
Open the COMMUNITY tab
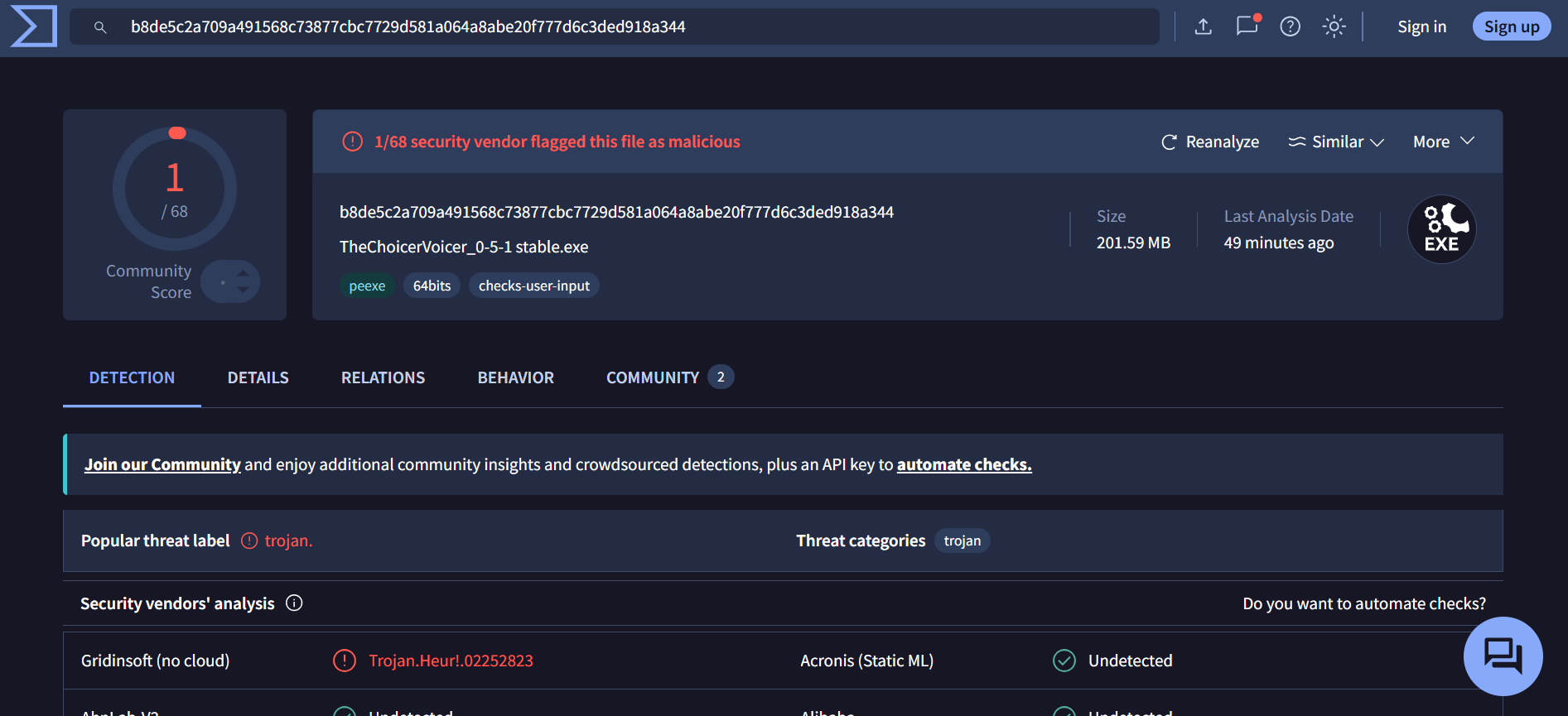[x=670, y=378]
